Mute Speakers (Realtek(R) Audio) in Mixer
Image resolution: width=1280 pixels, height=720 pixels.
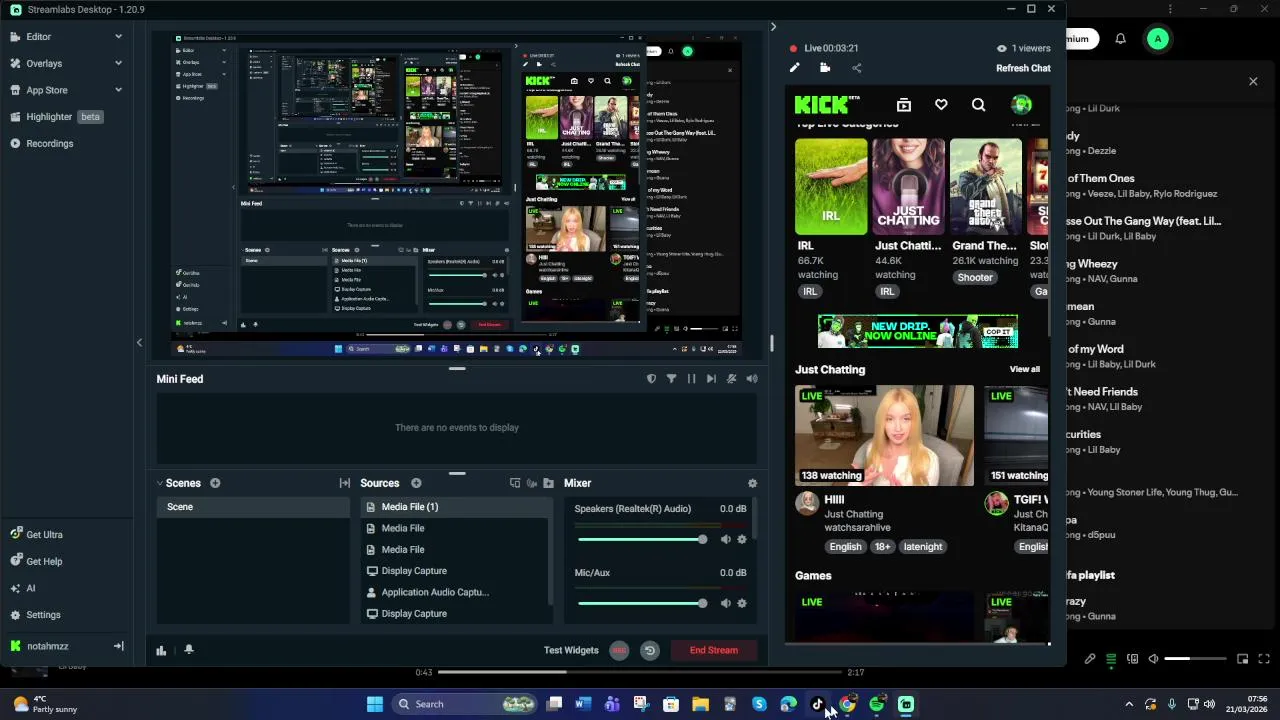click(726, 540)
